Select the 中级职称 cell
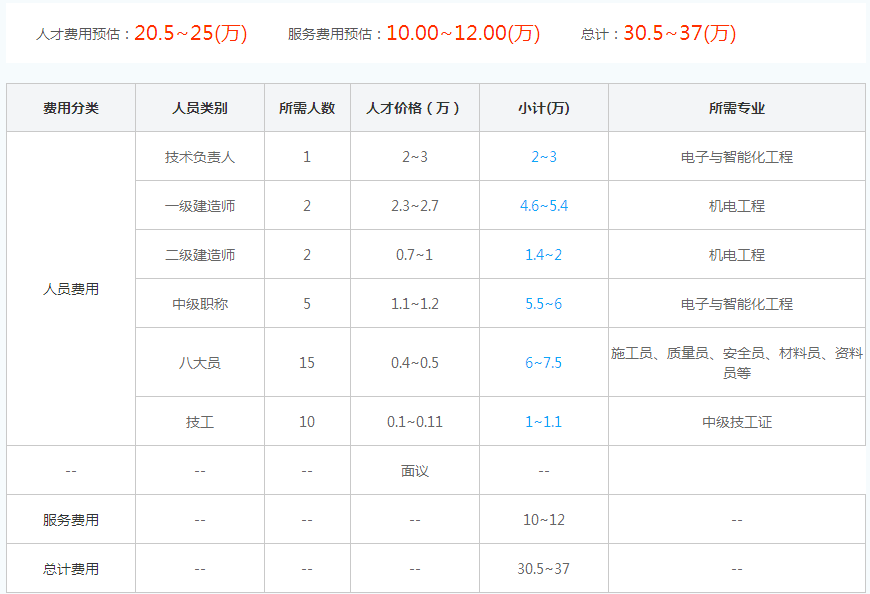The height and width of the screenshot is (594, 870). coord(200,304)
